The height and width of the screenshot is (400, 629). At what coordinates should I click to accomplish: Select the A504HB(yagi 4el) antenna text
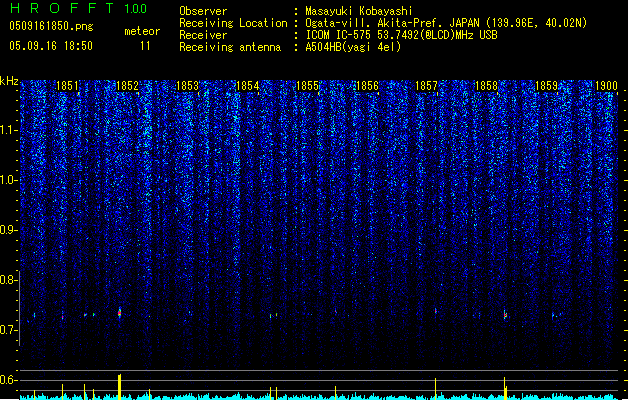[x=353, y=47]
